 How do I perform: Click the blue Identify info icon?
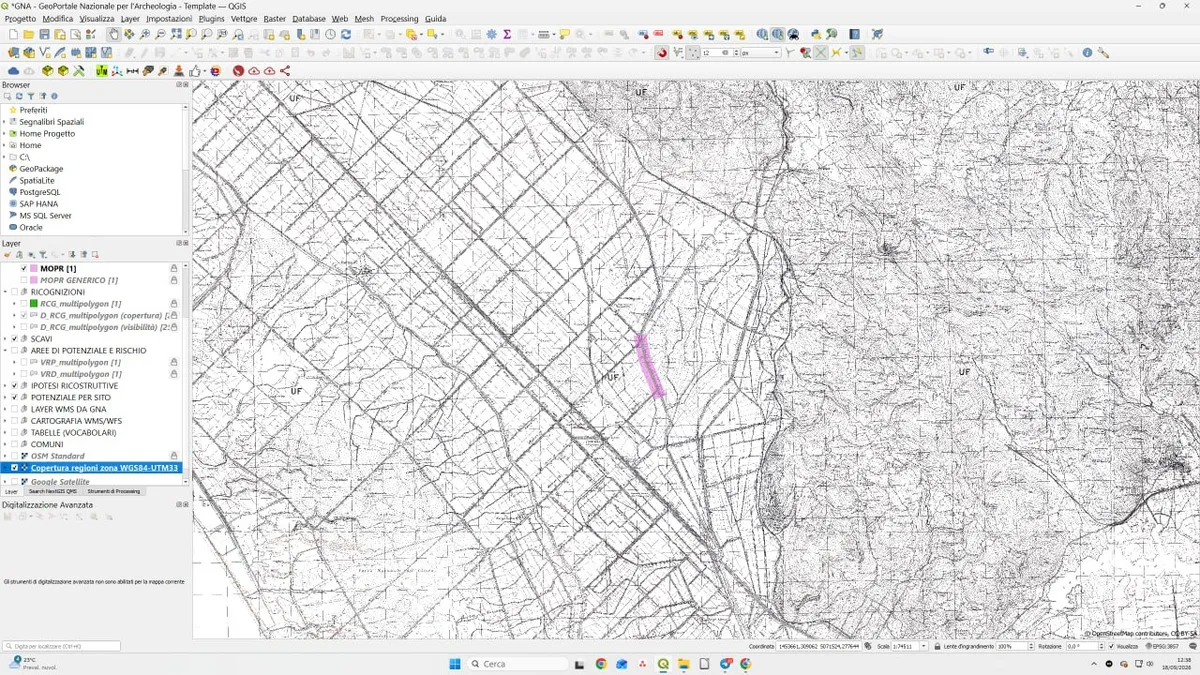[x=1087, y=53]
